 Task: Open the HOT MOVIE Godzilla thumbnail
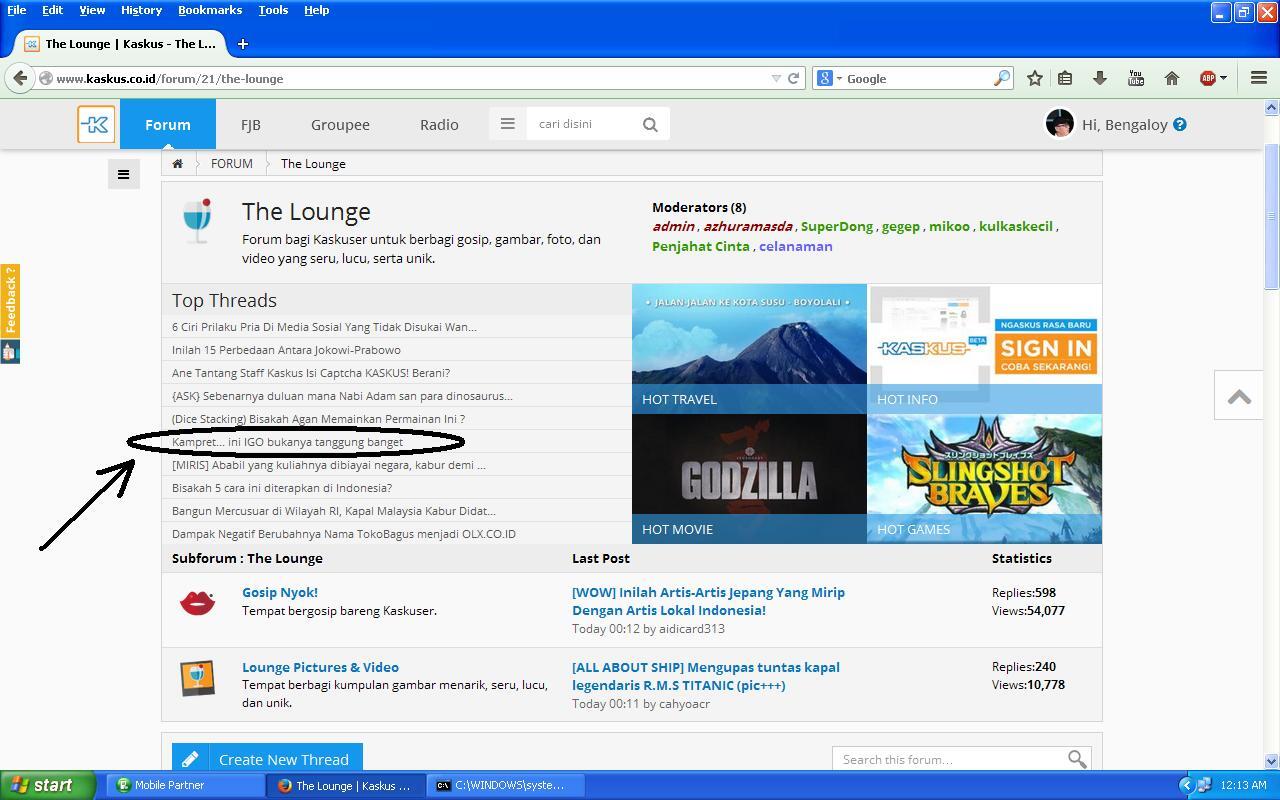(x=749, y=478)
